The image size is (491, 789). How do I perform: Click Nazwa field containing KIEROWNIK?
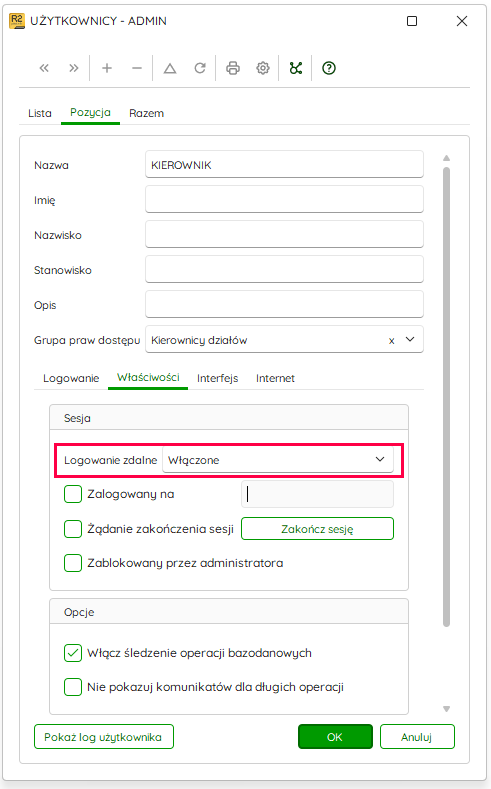click(x=284, y=165)
